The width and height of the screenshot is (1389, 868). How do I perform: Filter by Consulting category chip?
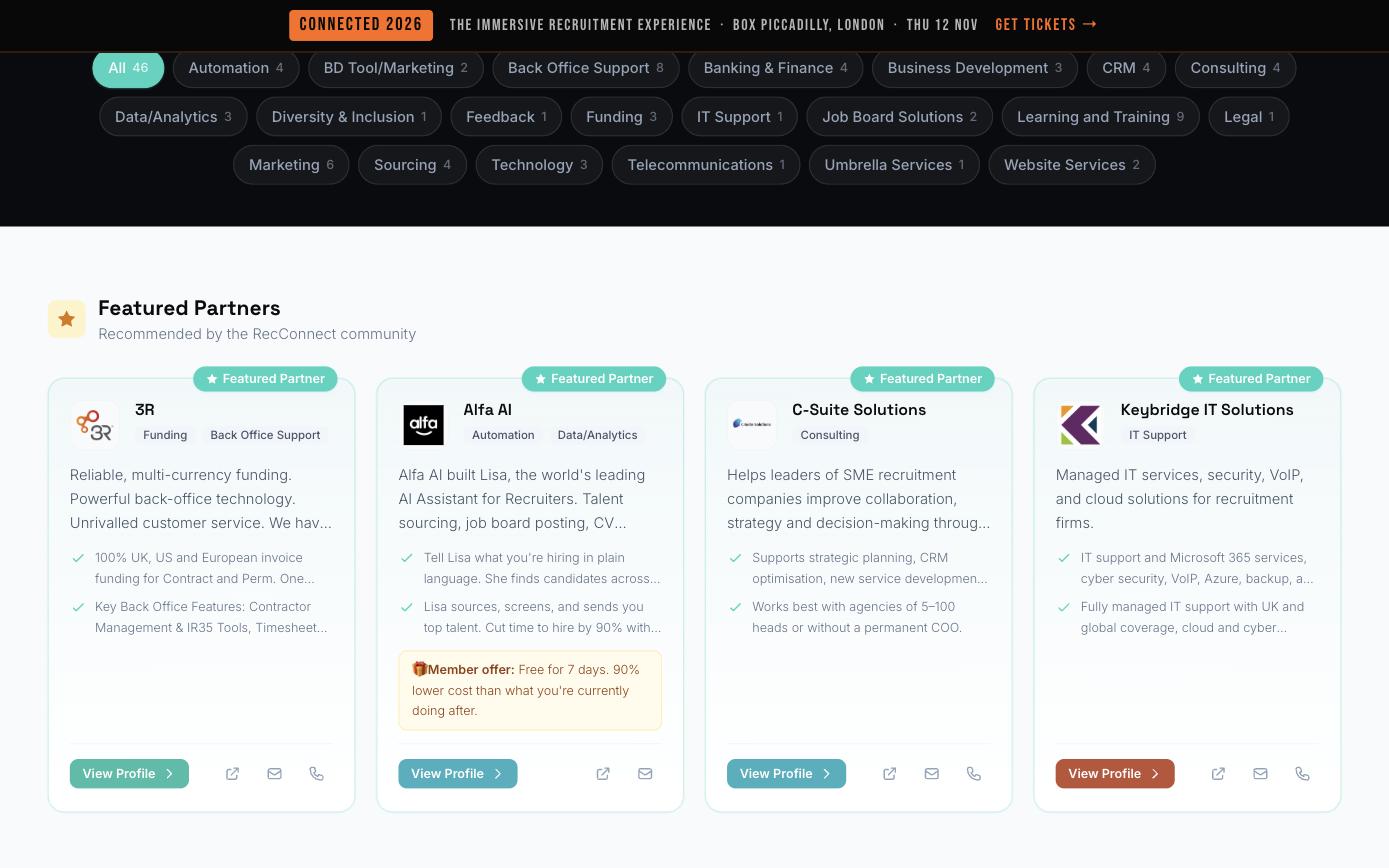1236,68
